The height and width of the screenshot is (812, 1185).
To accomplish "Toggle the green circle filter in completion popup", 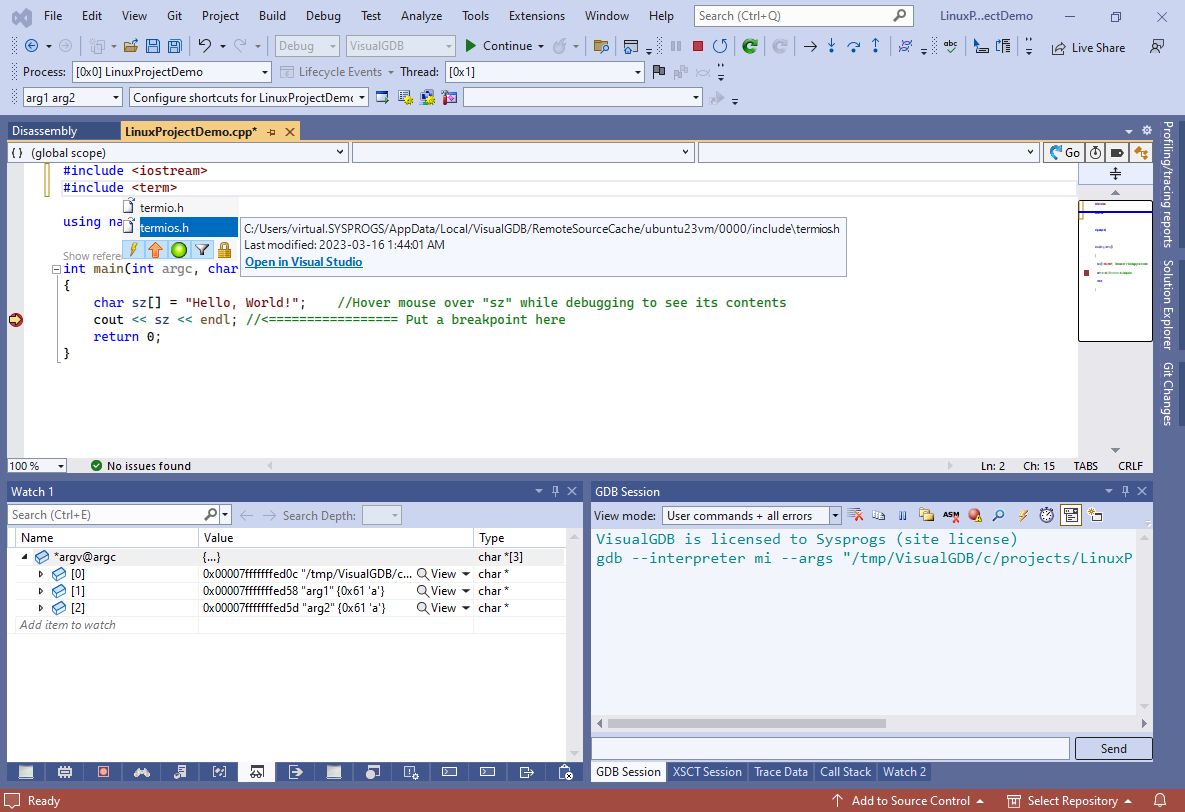I will click(x=179, y=250).
